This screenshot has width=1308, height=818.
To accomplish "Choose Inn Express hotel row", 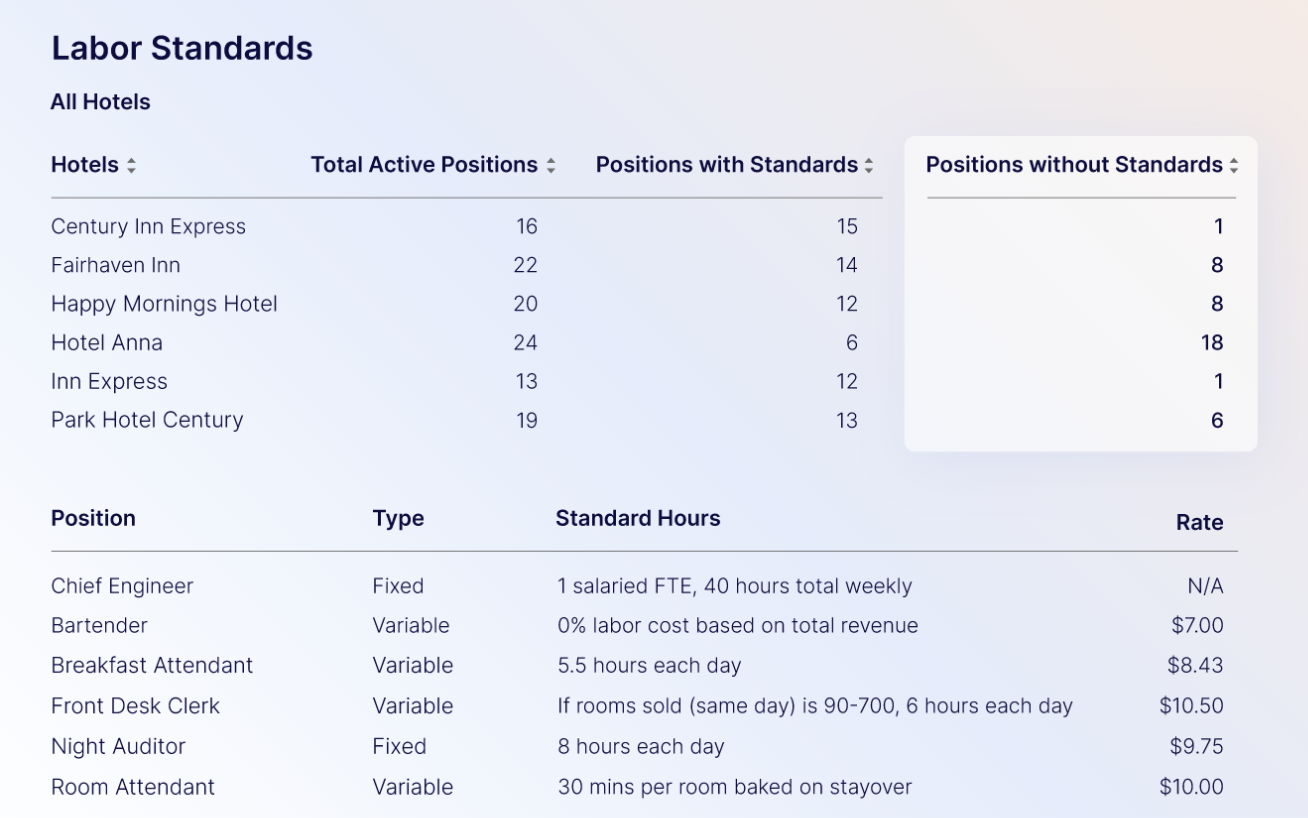I will [x=109, y=382].
